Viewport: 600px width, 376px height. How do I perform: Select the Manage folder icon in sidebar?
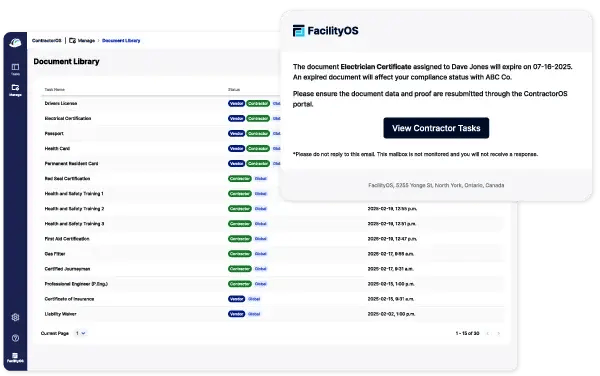pyautogui.click(x=15, y=90)
